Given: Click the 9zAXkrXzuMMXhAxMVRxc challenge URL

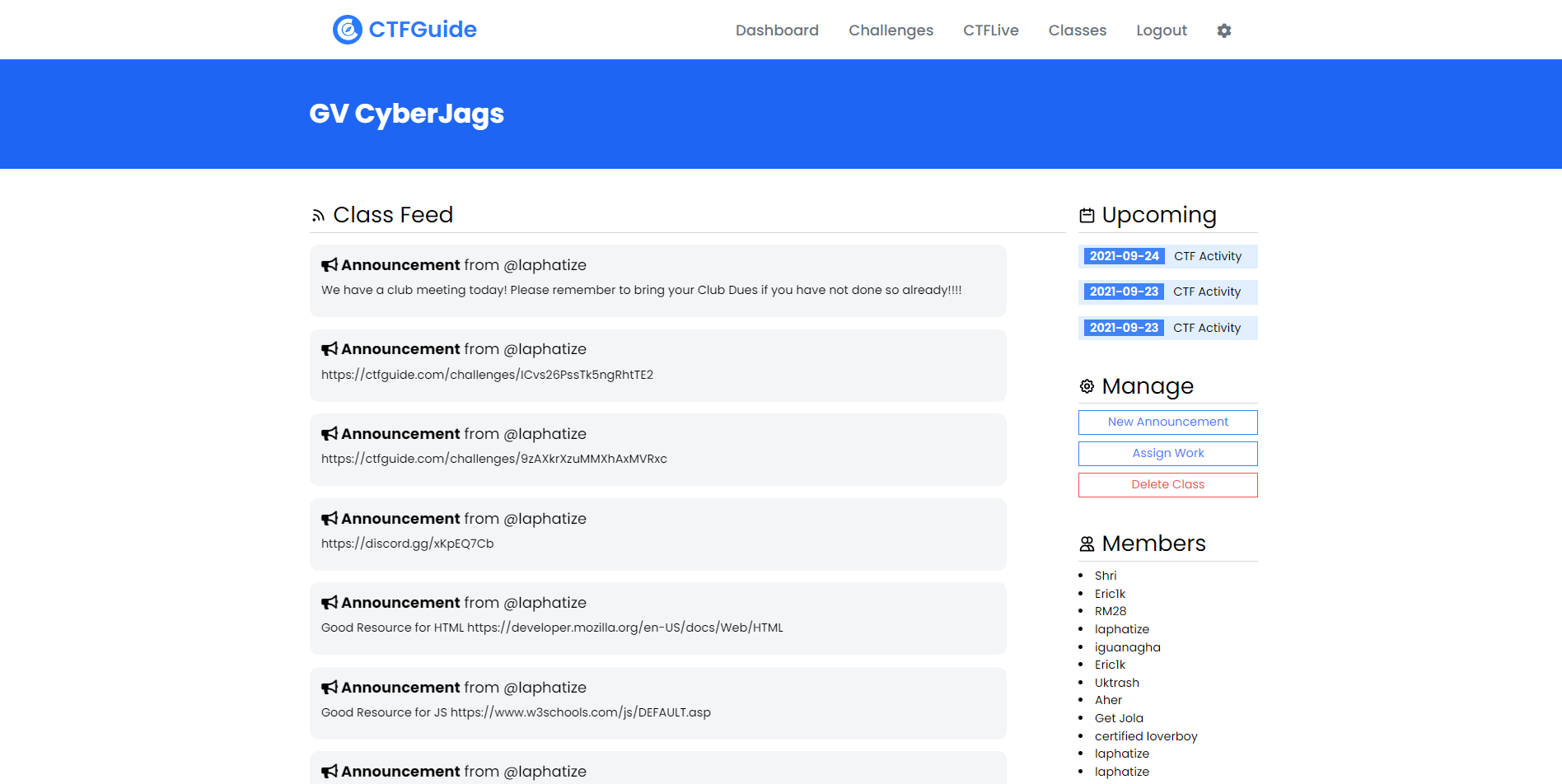Looking at the screenshot, I should click(x=494, y=459).
